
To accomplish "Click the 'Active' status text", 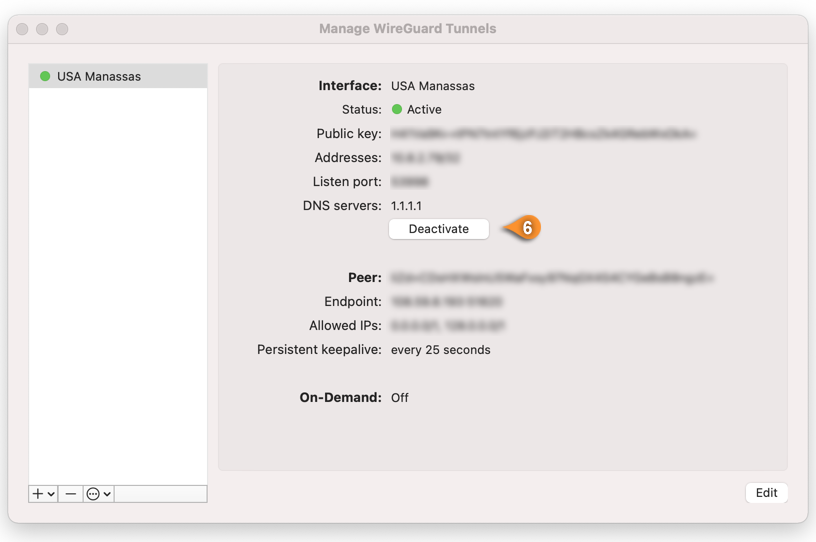I will click(x=424, y=109).
